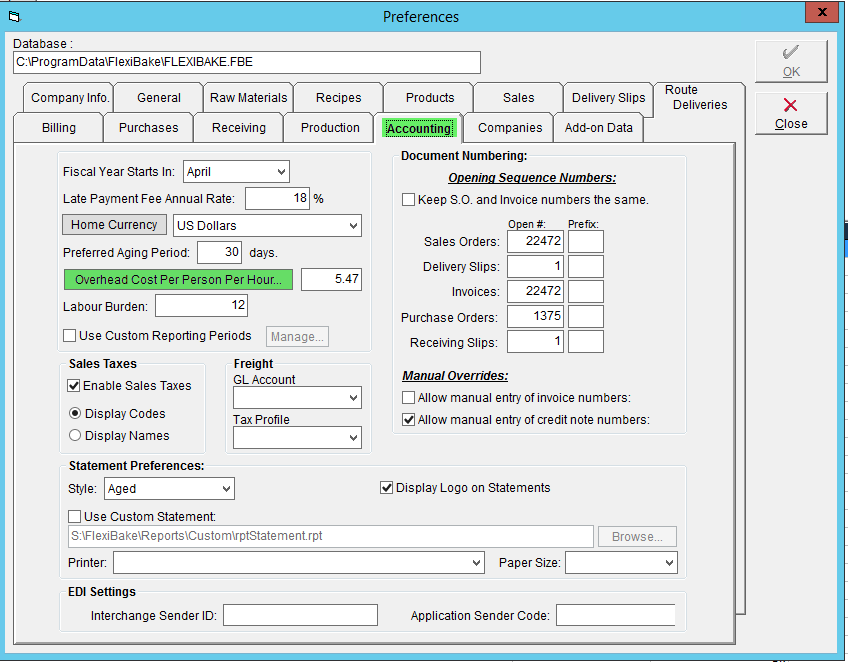
Task: Click the Invoices prefix field
Action: [x=586, y=292]
